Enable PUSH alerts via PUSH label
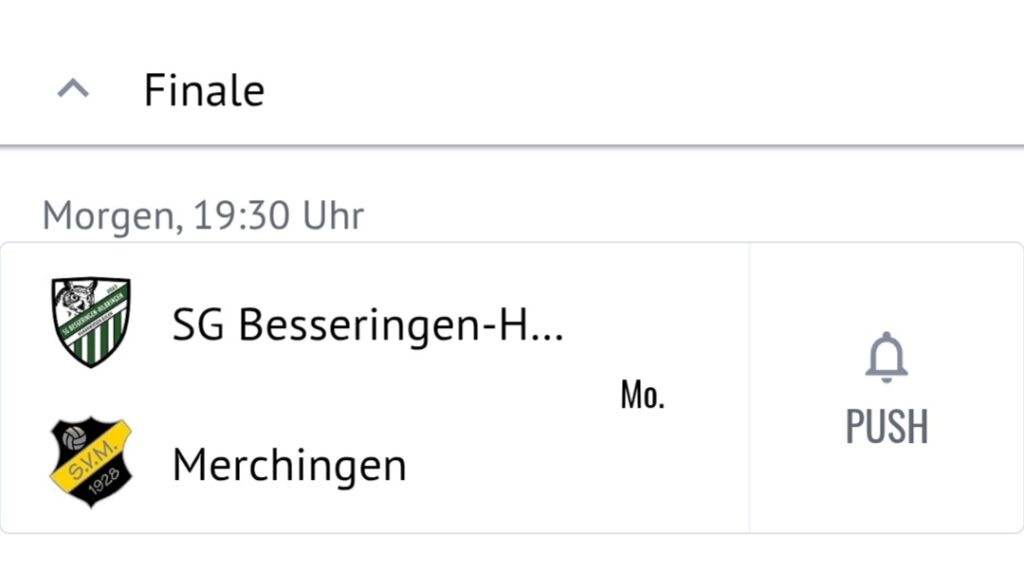The height and width of the screenshot is (572, 1024). (887, 426)
